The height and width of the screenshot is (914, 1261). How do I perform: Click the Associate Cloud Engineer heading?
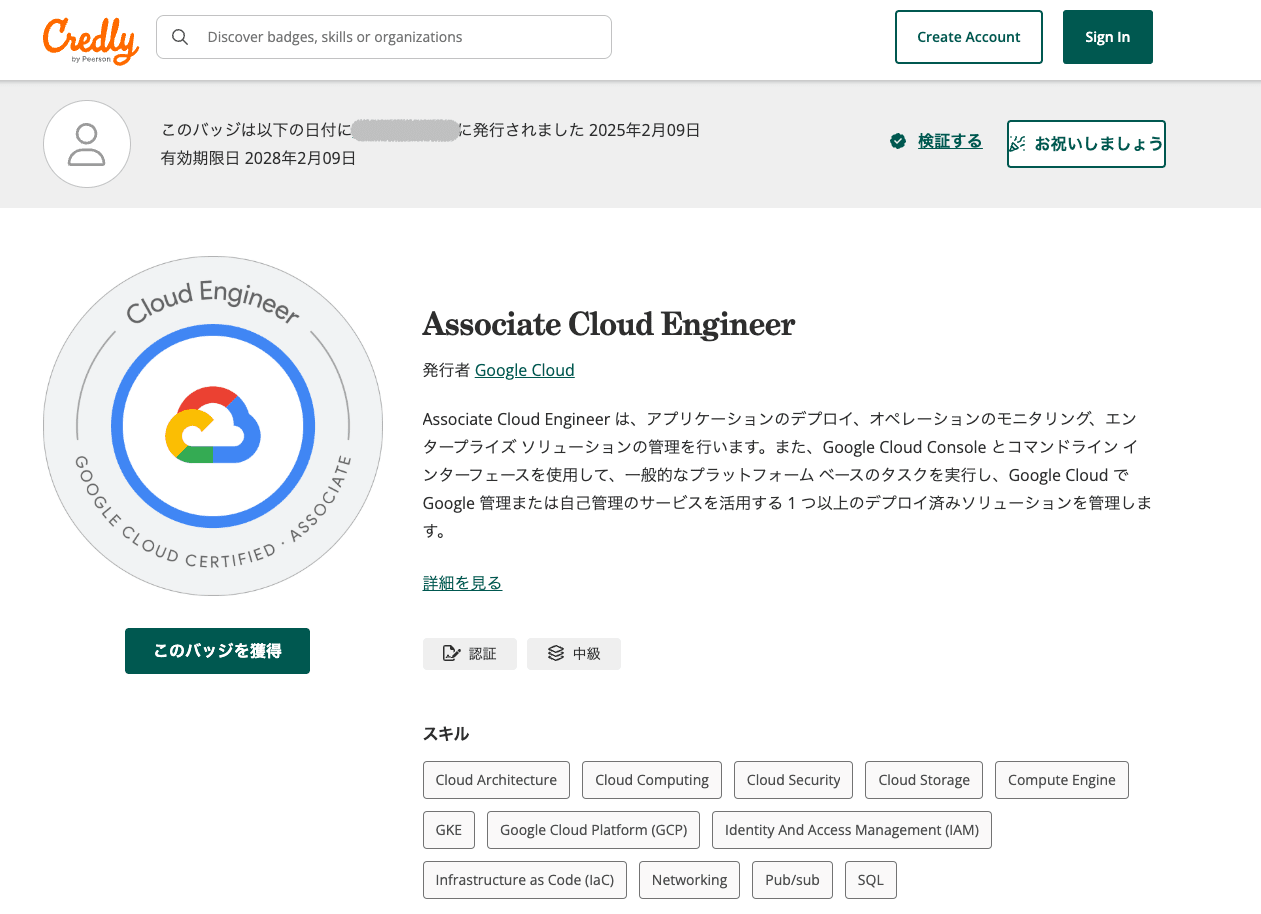(x=609, y=324)
